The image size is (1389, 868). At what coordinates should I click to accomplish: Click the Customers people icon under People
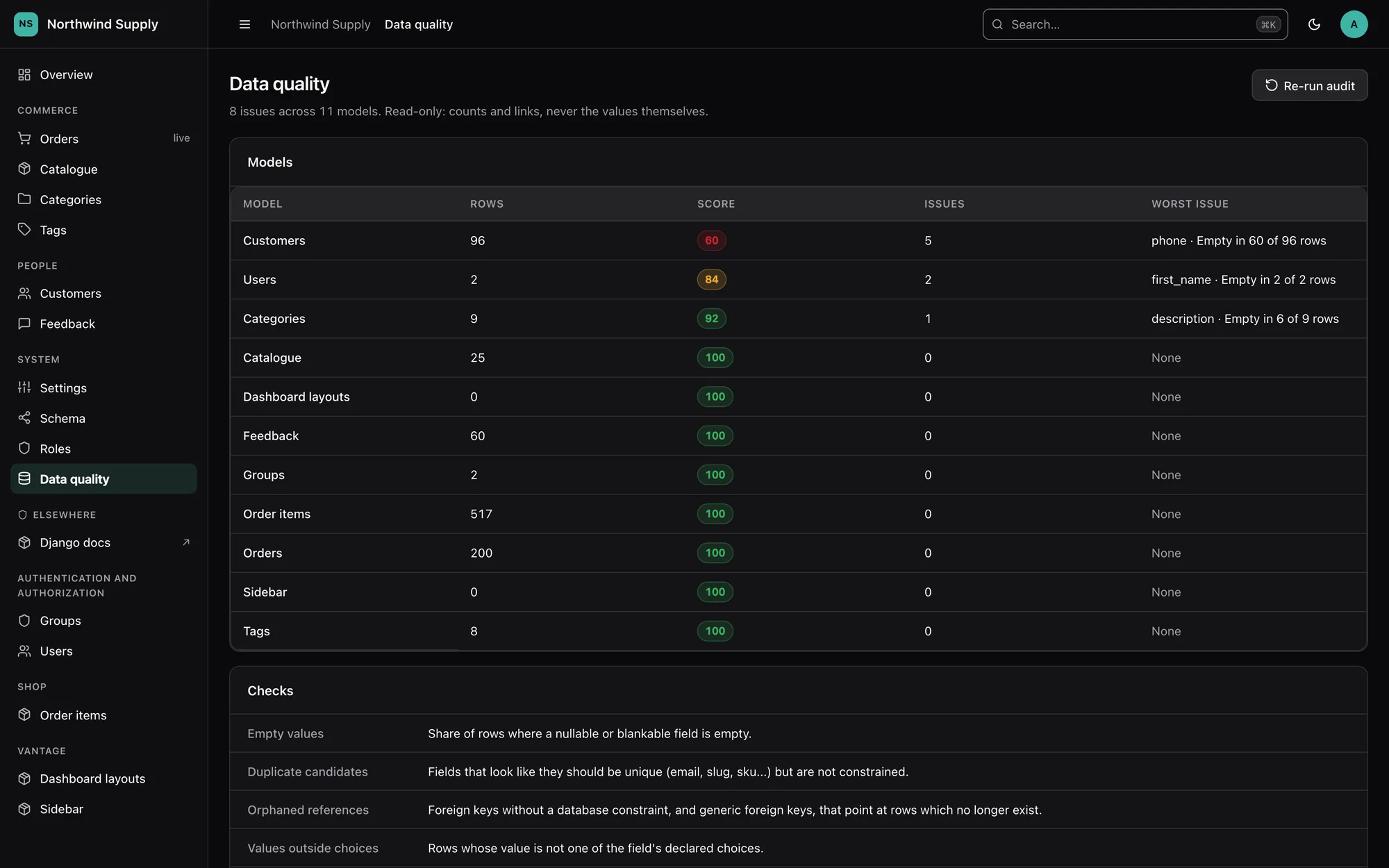[24, 293]
